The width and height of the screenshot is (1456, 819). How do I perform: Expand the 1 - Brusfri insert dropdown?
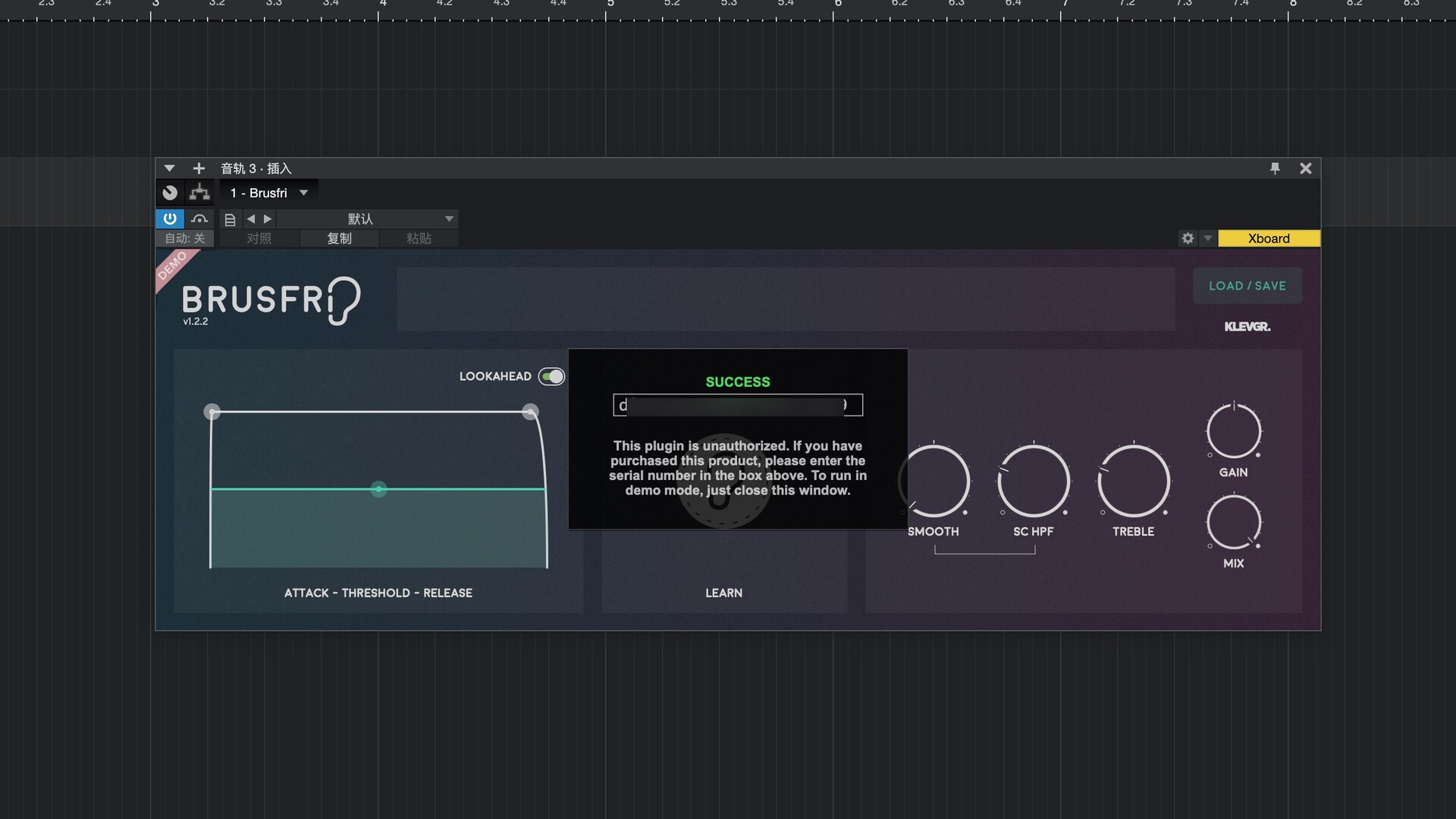click(303, 193)
